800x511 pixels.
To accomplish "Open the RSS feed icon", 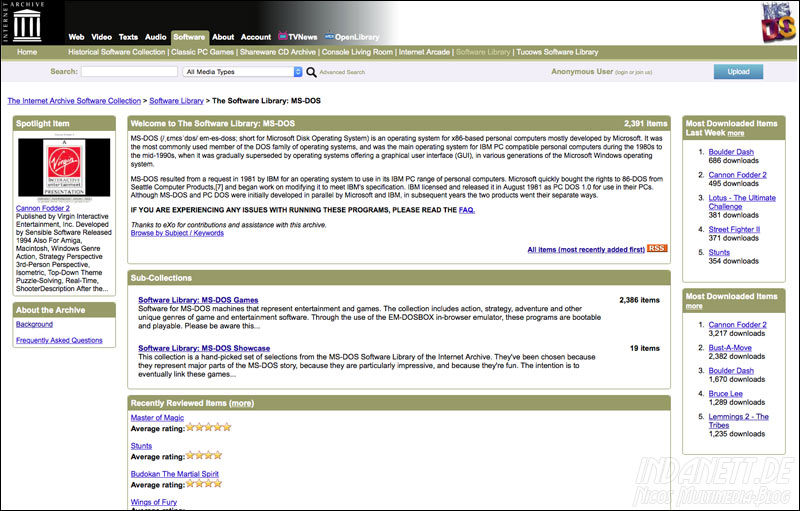I will [657, 248].
